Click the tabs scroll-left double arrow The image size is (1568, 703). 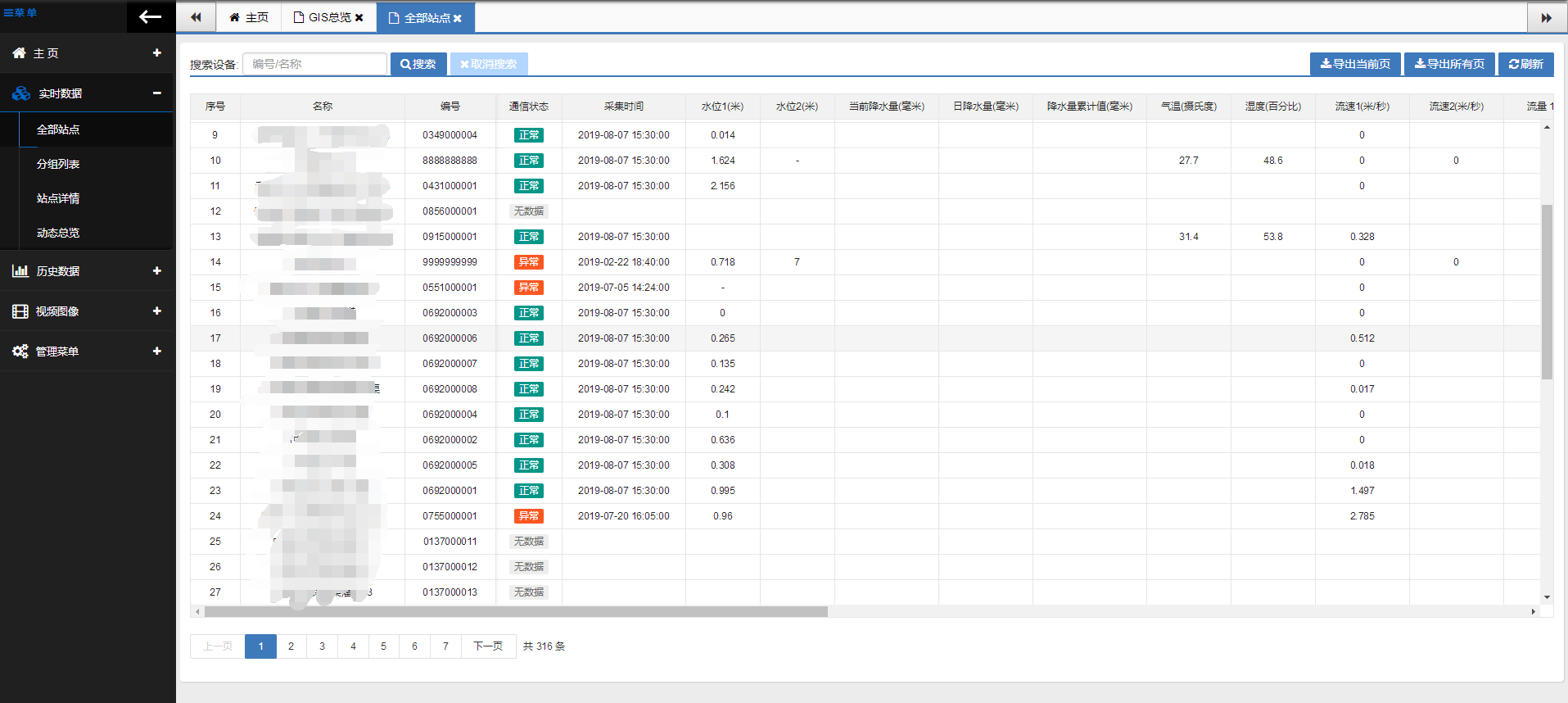tap(196, 17)
